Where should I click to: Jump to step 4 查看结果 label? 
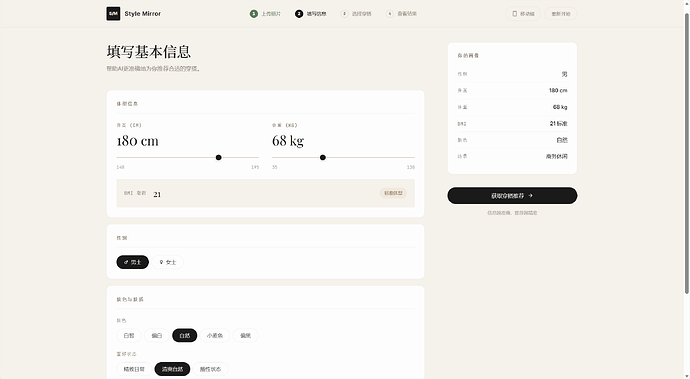pos(407,14)
